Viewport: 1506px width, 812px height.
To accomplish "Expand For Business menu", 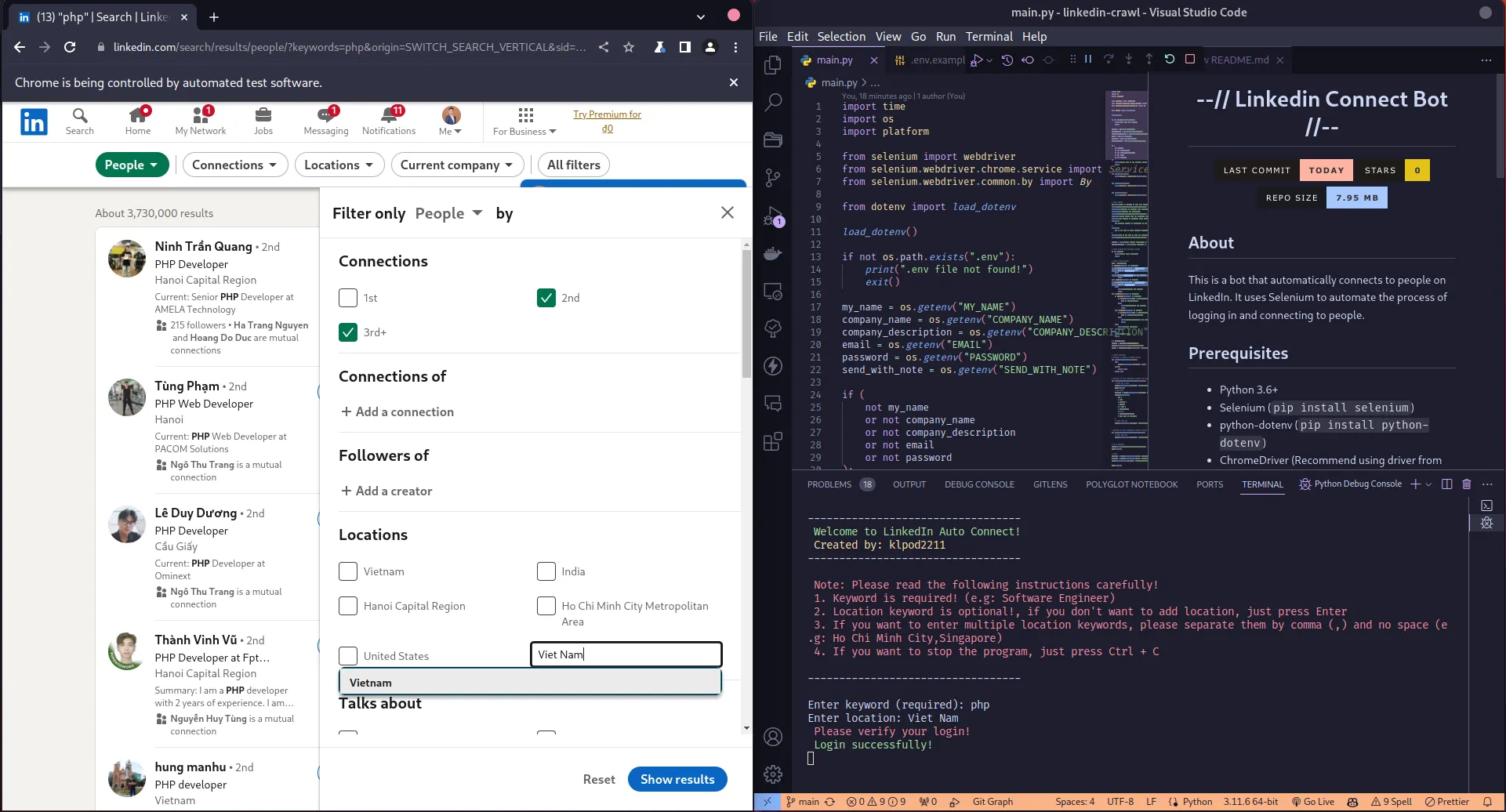I will coord(524,121).
